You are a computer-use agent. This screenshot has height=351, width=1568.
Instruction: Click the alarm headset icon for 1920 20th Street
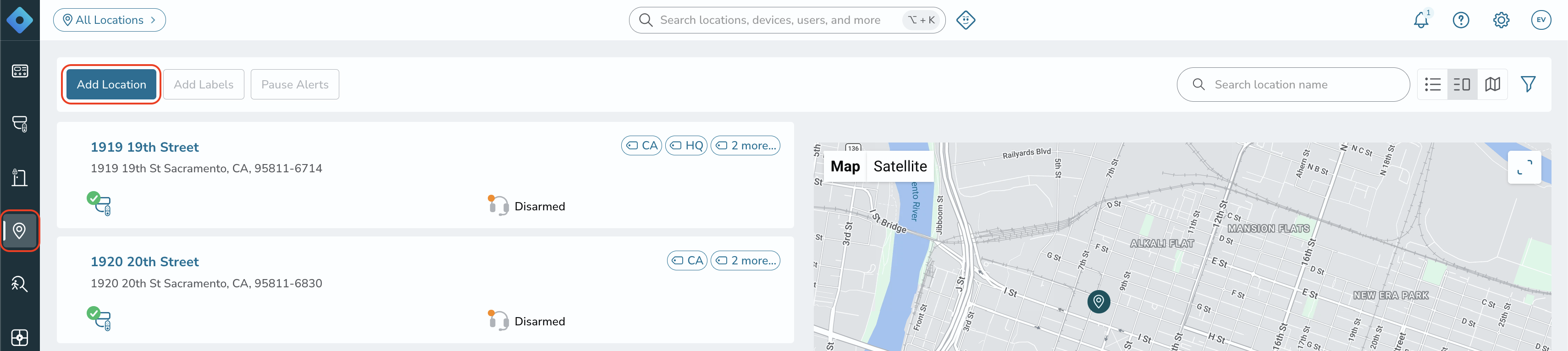coord(498,321)
